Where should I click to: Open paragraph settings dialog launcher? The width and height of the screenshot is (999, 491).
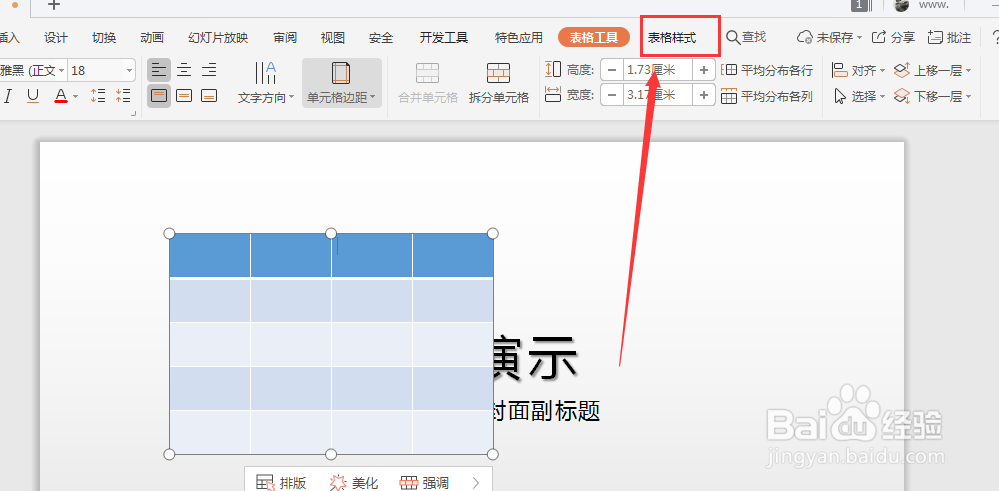(134, 113)
